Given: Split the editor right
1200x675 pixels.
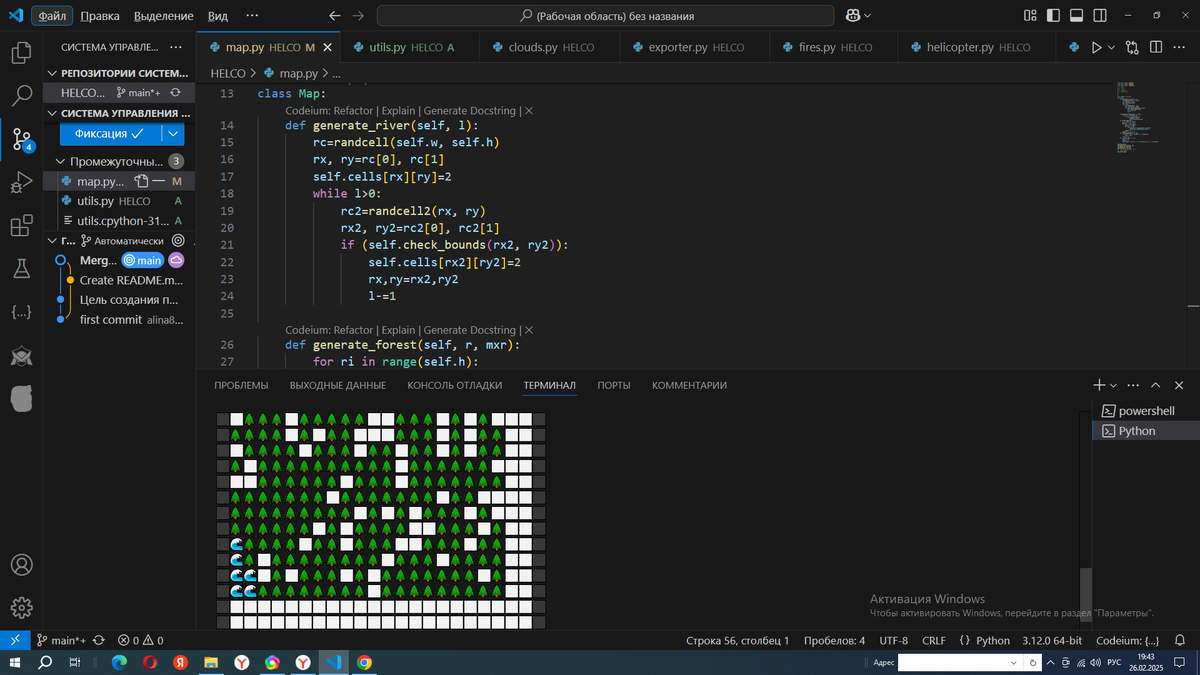Looking at the screenshot, I should coord(1155,47).
